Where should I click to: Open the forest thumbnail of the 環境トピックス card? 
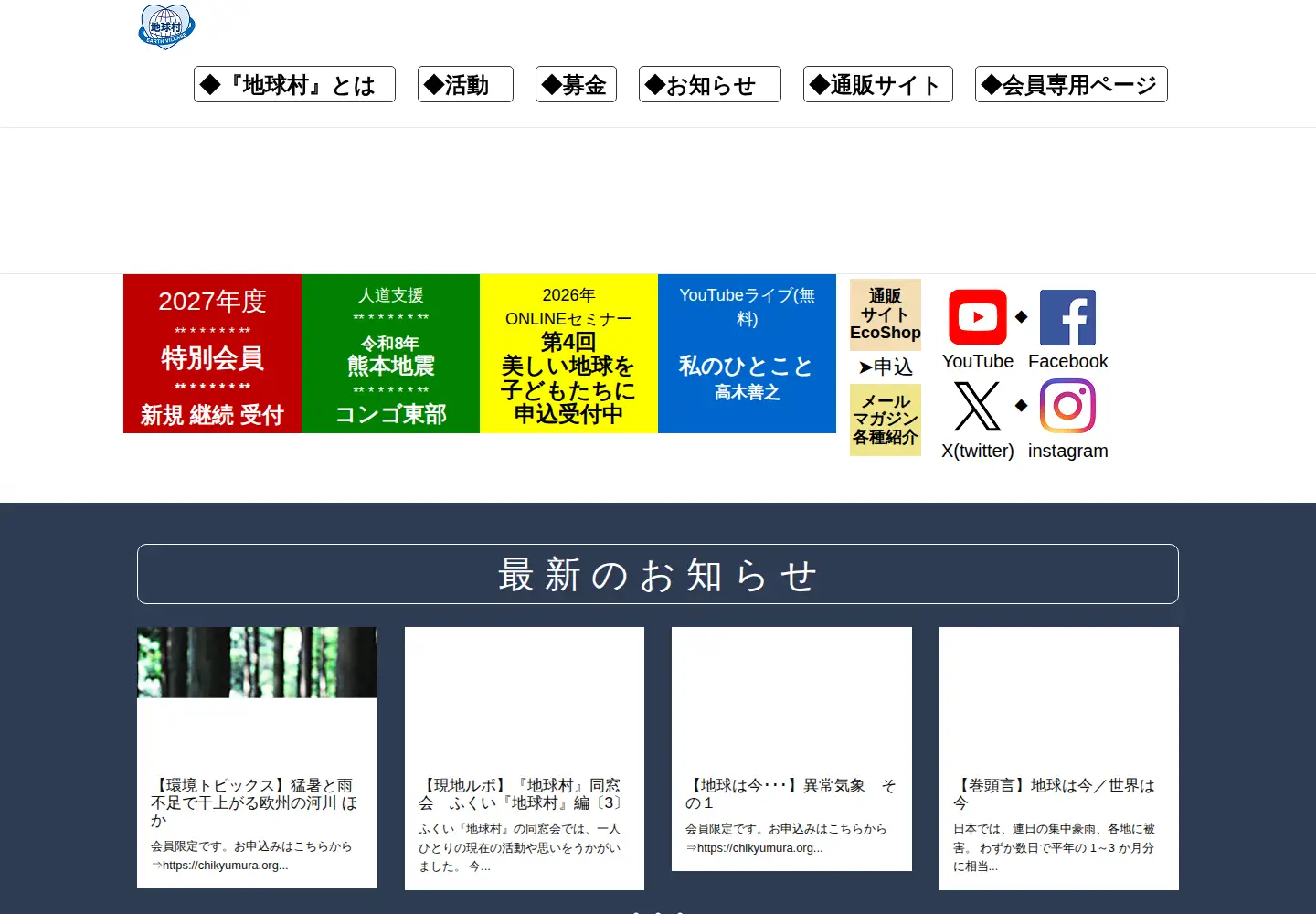tap(257, 663)
